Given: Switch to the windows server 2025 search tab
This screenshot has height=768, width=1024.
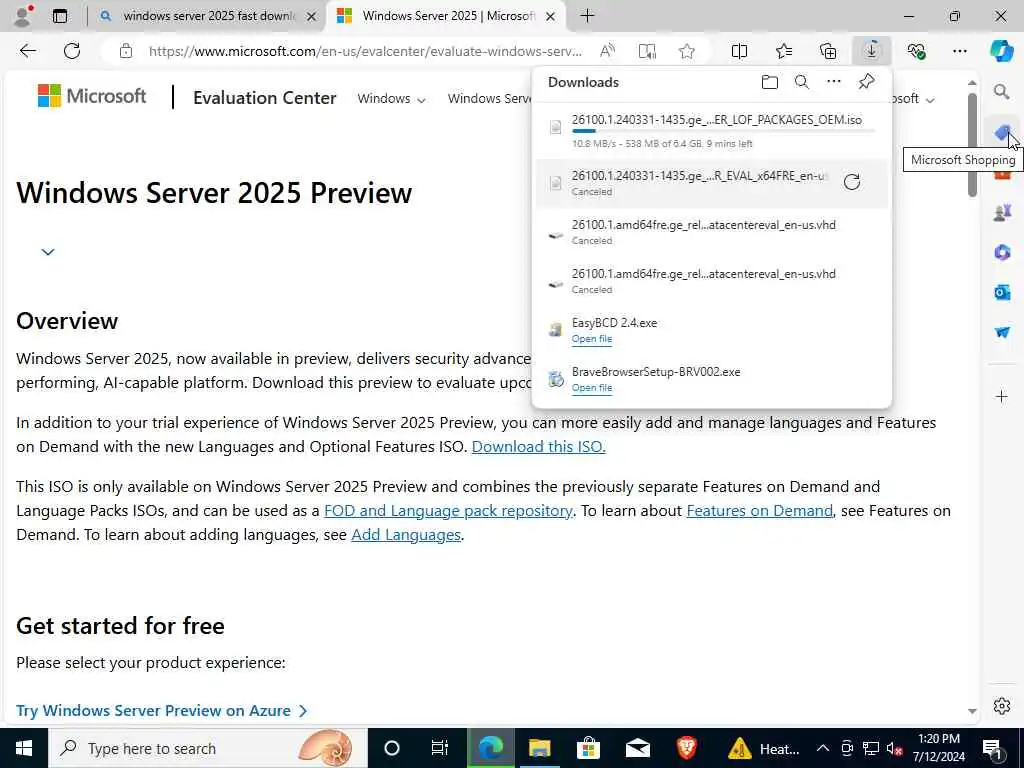Looking at the screenshot, I should pyautogui.click(x=211, y=16).
